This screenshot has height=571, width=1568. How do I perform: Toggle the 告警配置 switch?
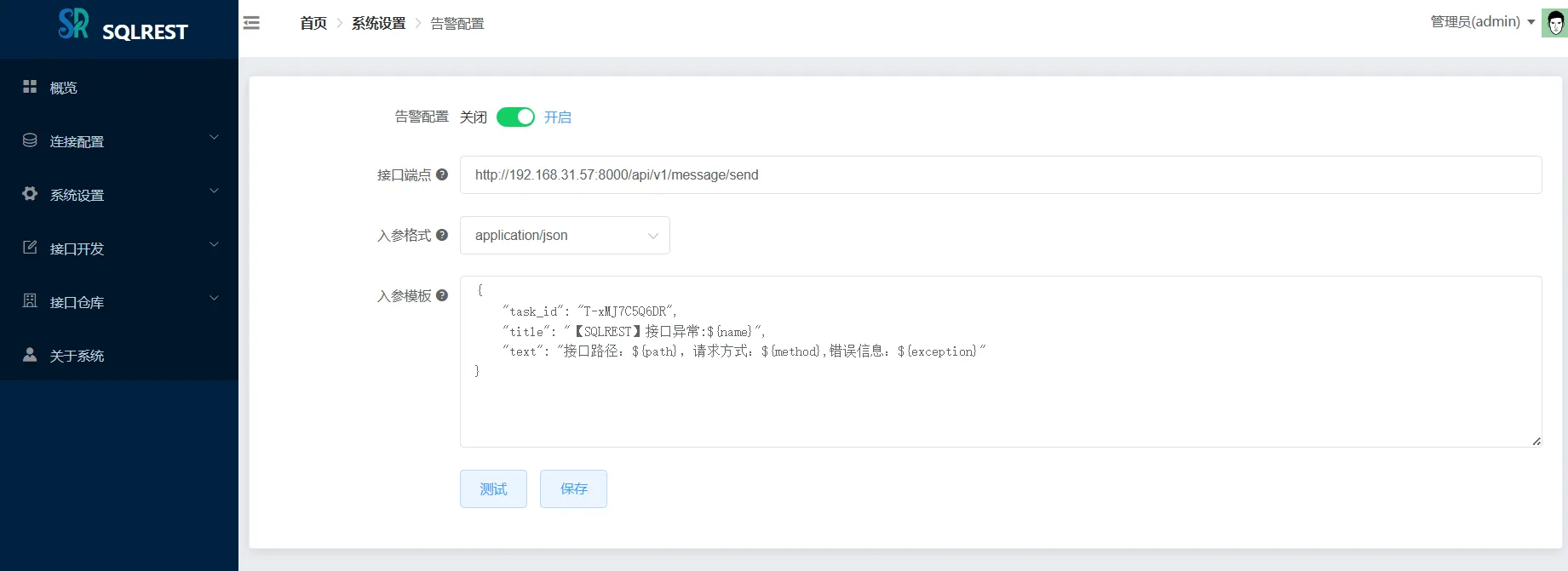click(515, 117)
